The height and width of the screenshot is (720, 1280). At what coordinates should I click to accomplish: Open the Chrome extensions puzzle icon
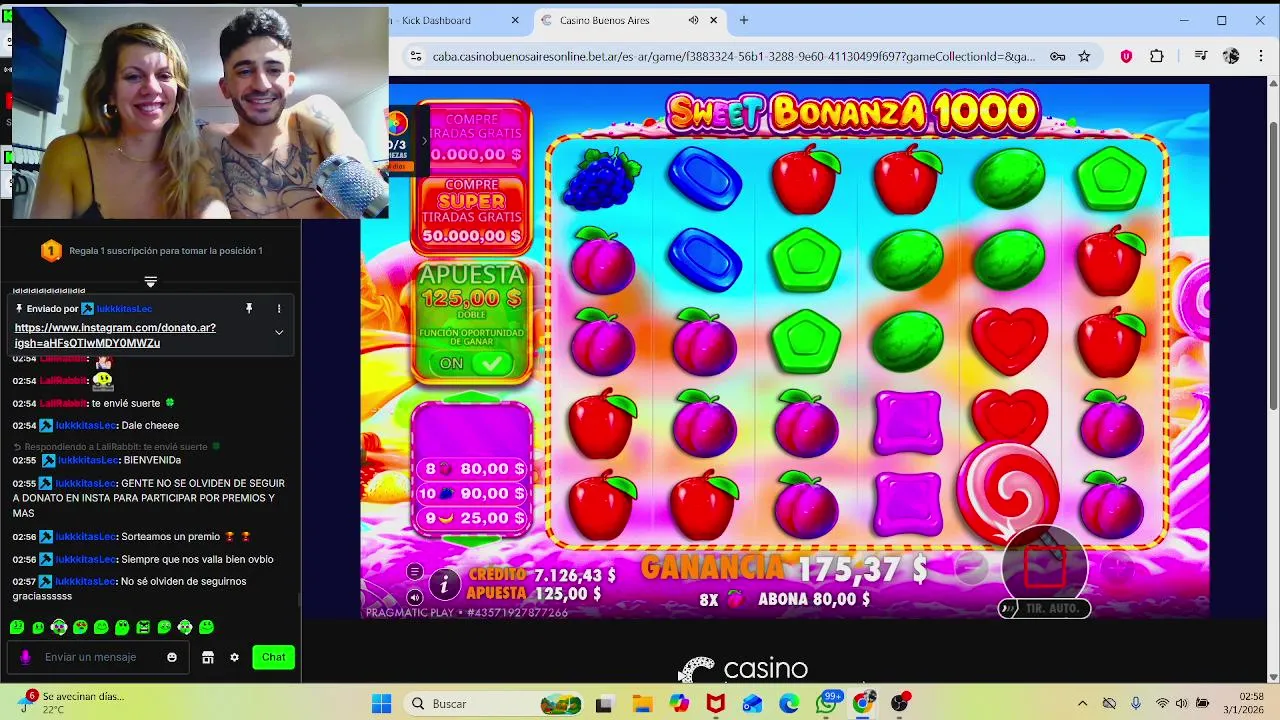[1159, 57]
